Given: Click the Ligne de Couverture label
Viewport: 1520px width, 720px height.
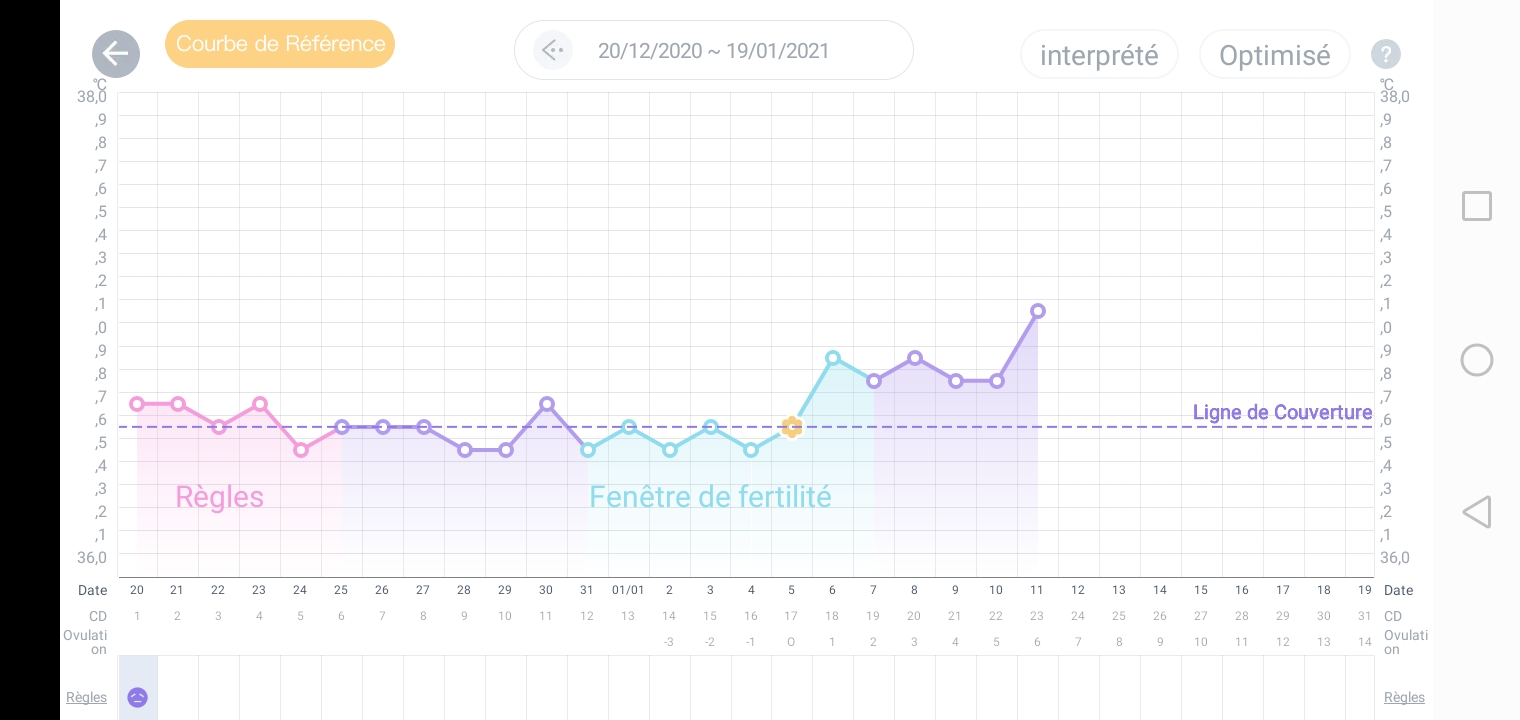Looking at the screenshot, I should [x=1282, y=412].
